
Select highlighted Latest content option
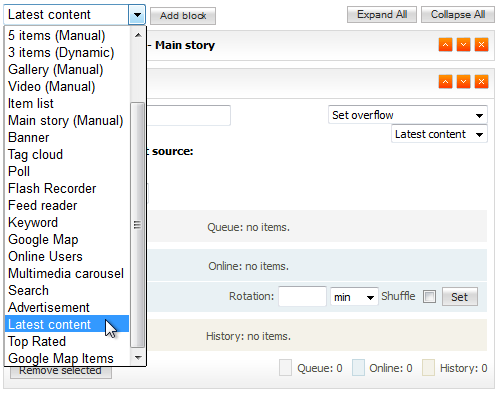coord(67,324)
